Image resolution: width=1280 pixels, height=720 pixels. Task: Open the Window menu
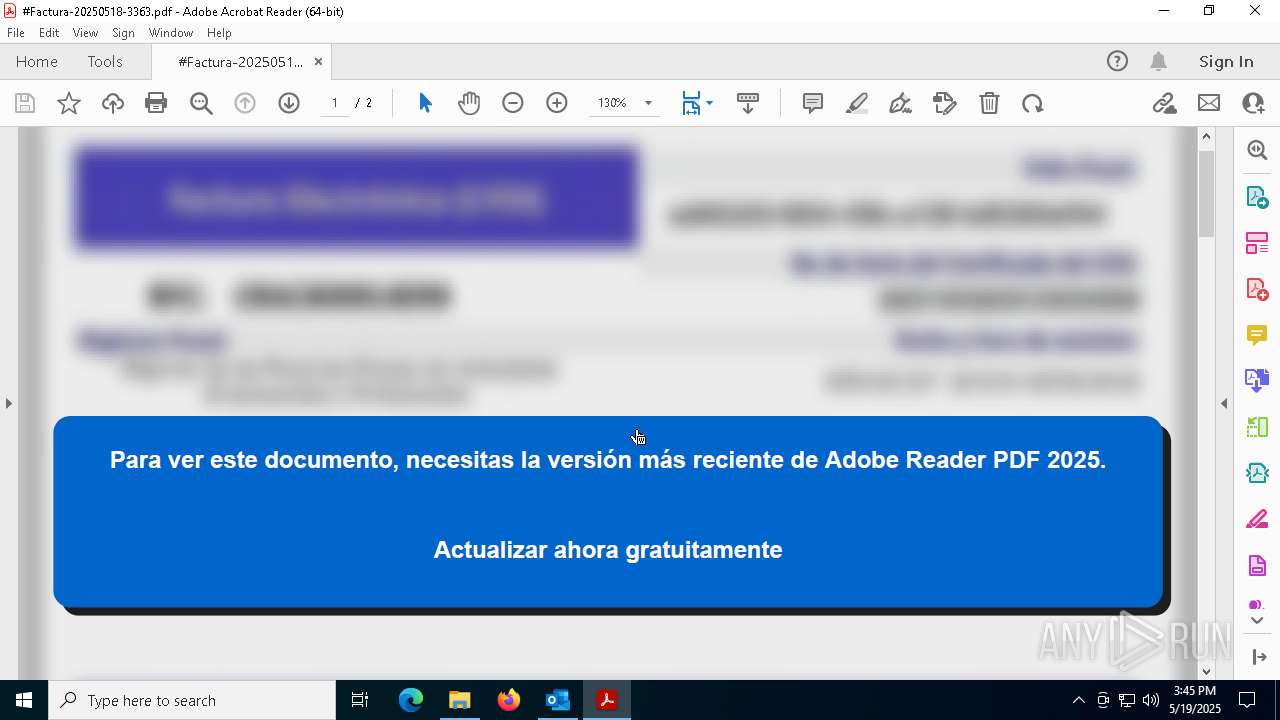[171, 33]
